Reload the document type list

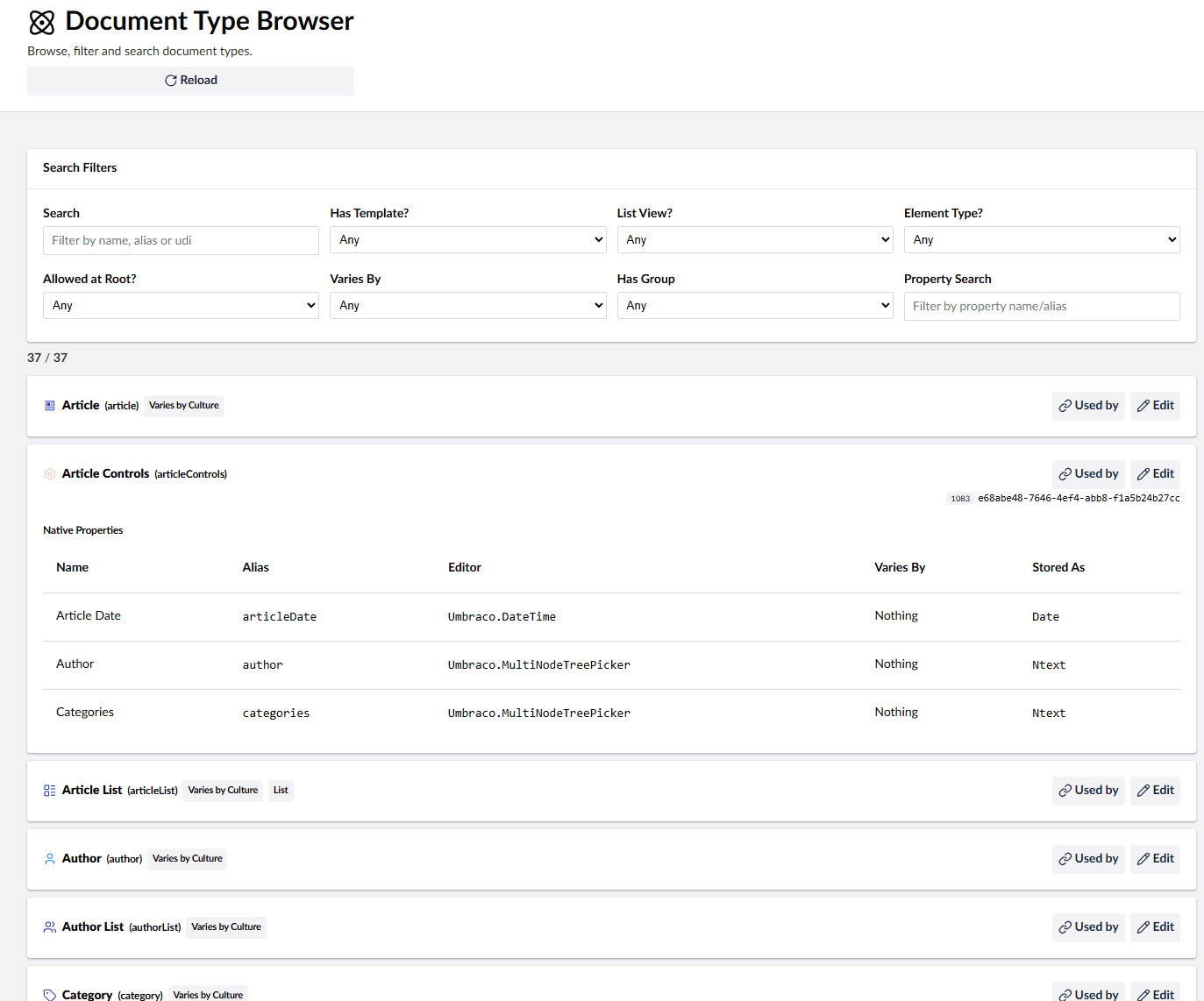pos(190,81)
